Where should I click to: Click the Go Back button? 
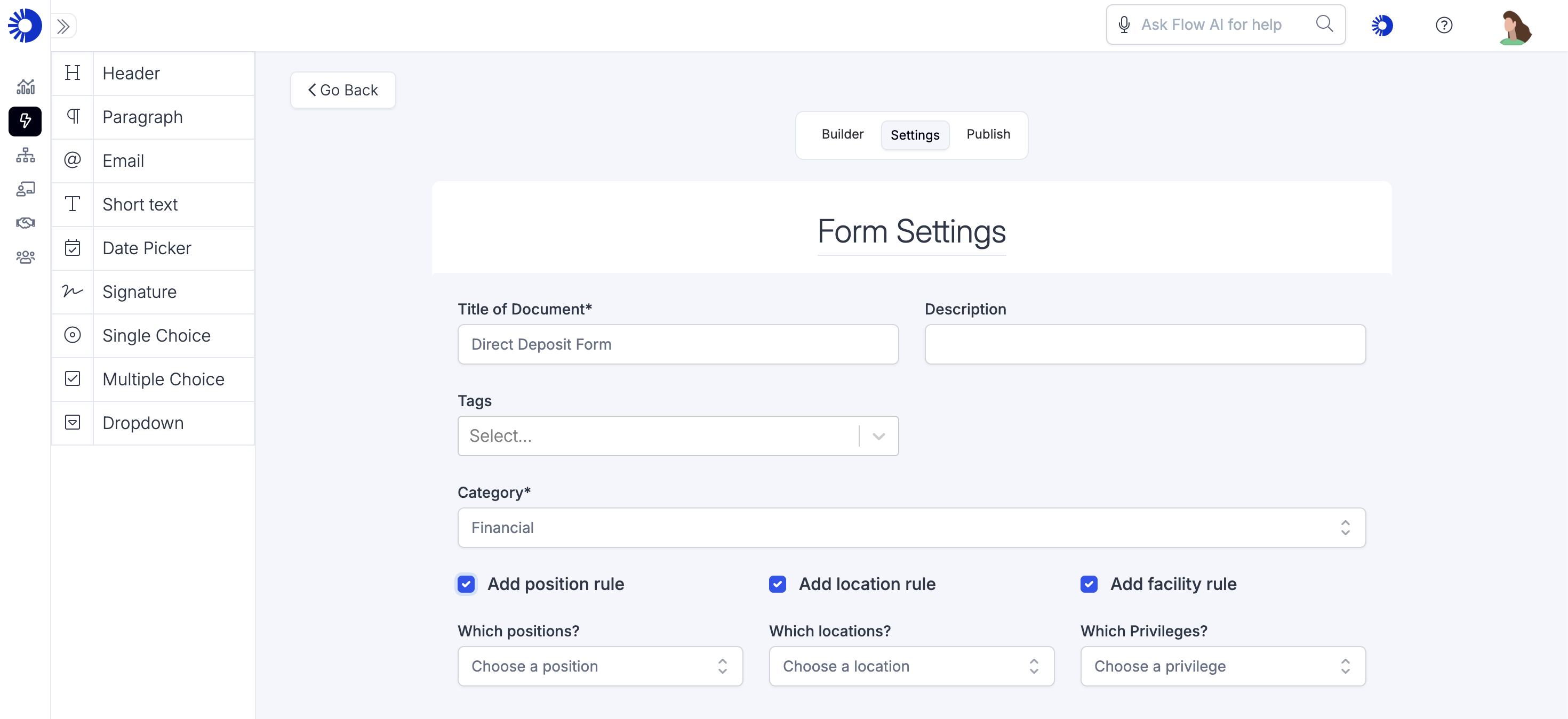tap(343, 90)
